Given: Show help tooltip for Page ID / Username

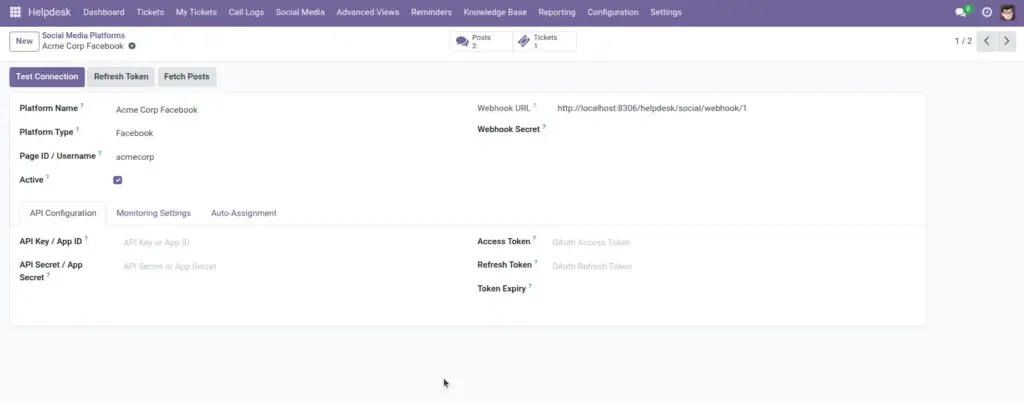Looking at the screenshot, I should coord(100,153).
